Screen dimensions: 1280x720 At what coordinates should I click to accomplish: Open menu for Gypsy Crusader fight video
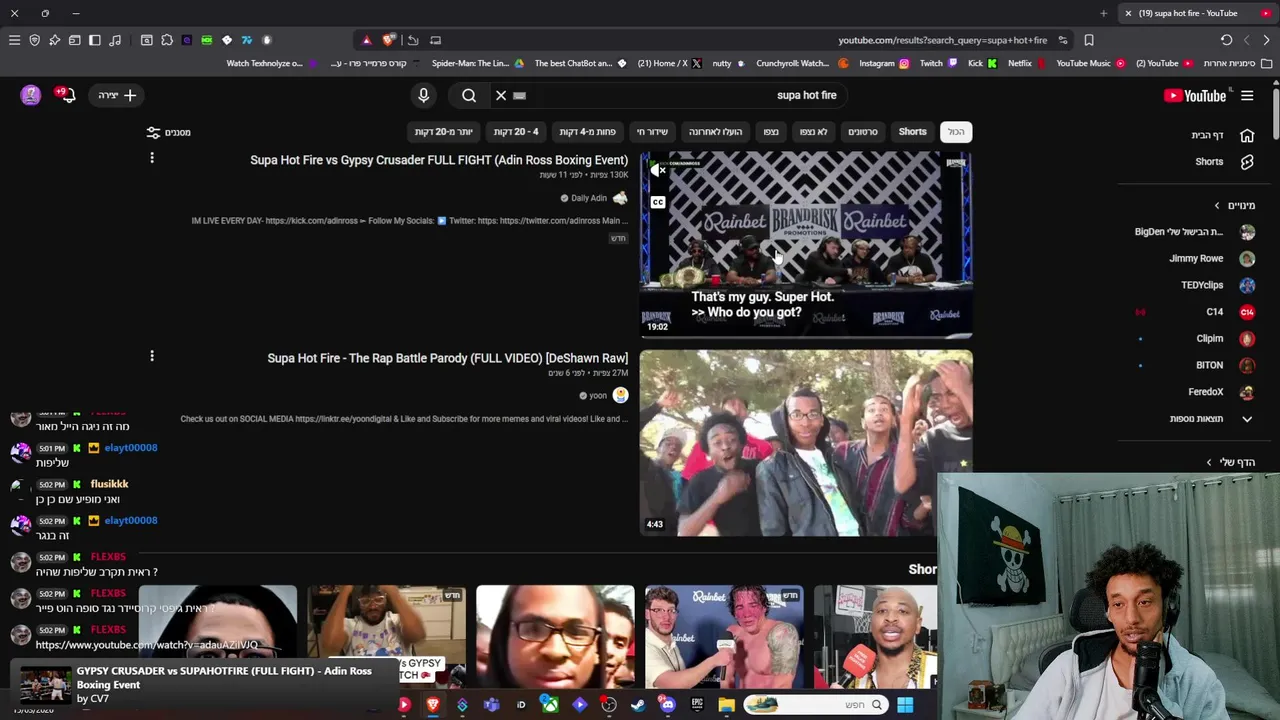click(152, 158)
